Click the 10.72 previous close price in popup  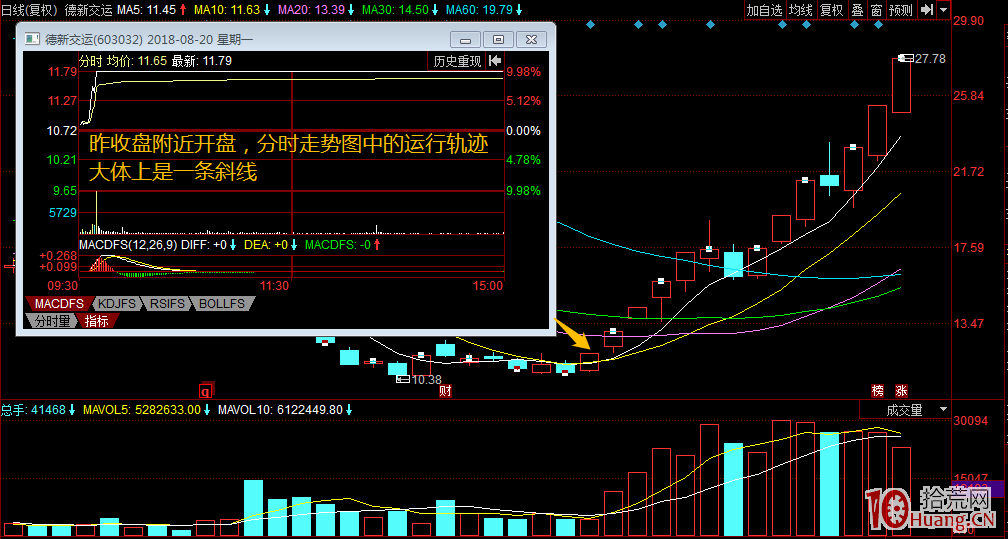(62, 131)
